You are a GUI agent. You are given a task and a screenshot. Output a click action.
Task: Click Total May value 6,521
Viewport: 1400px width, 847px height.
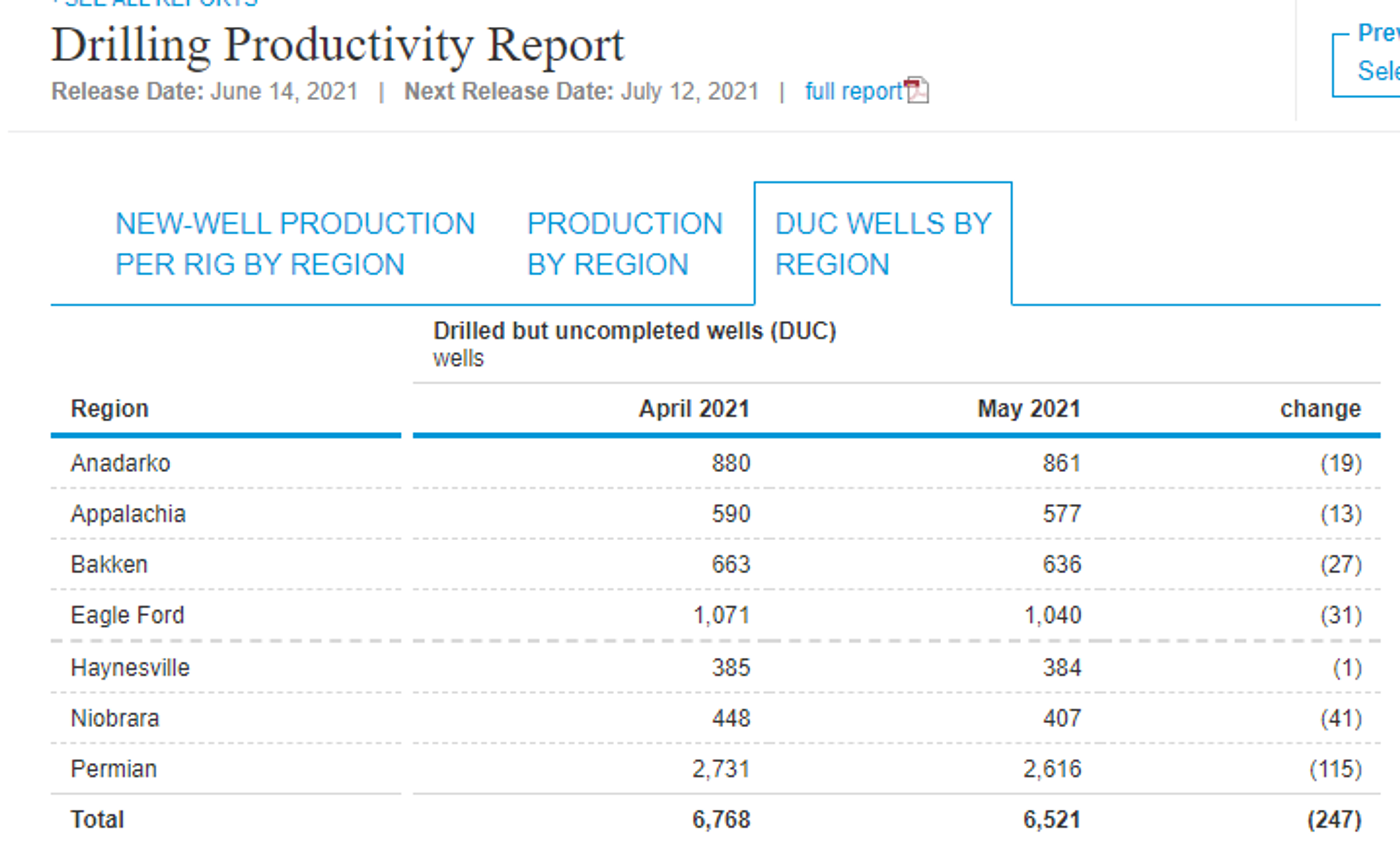coord(1052,819)
